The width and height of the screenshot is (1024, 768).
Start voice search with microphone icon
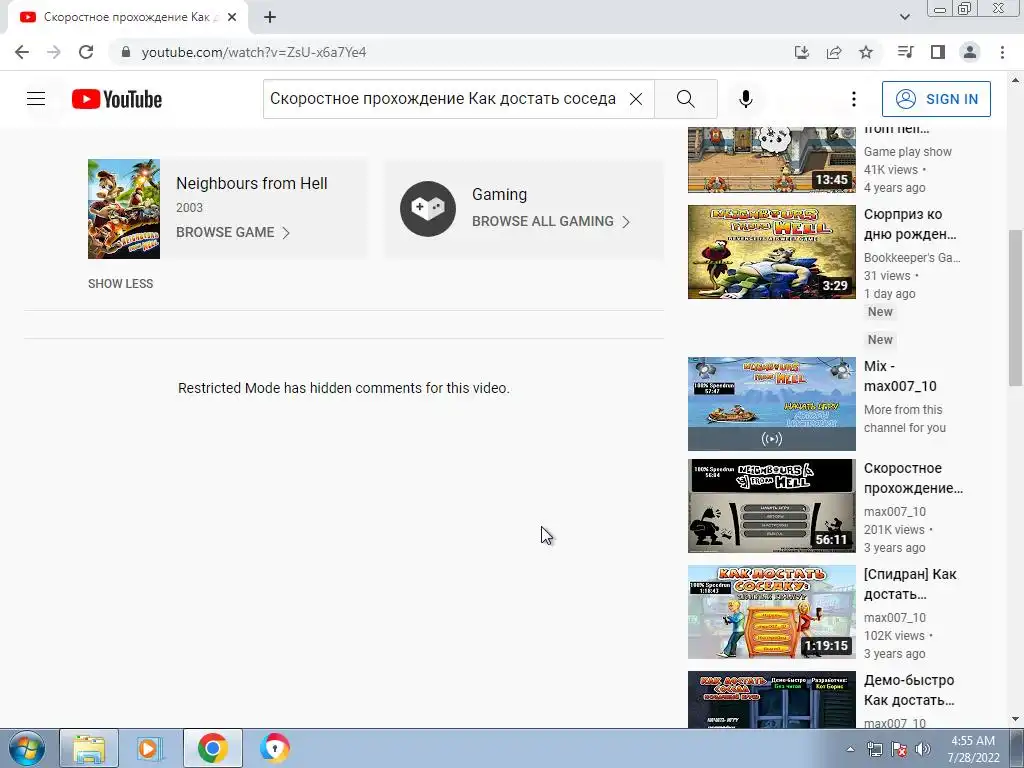746,99
